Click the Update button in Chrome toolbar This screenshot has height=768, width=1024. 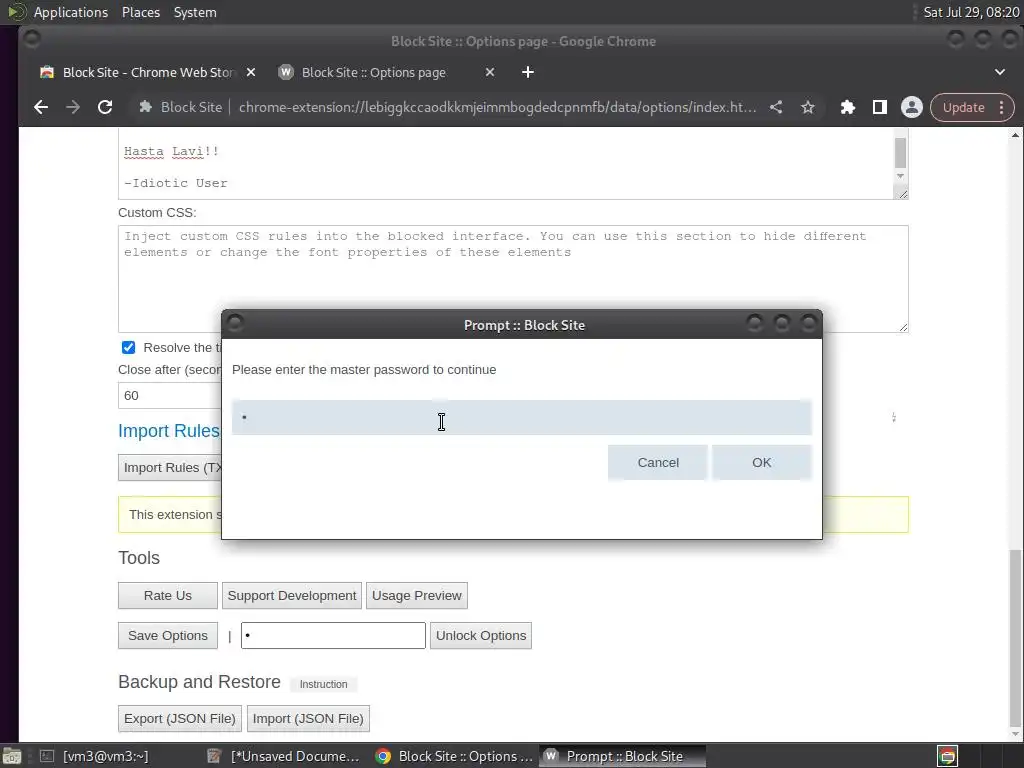click(963, 107)
